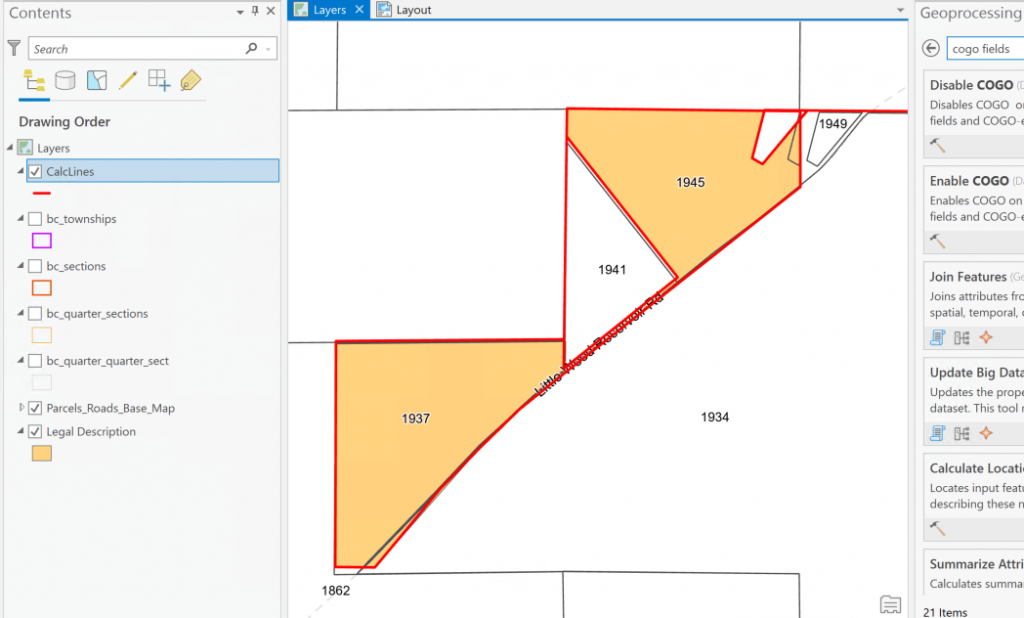
Task: Select the List By Labeling tag icon
Action: click(190, 81)
